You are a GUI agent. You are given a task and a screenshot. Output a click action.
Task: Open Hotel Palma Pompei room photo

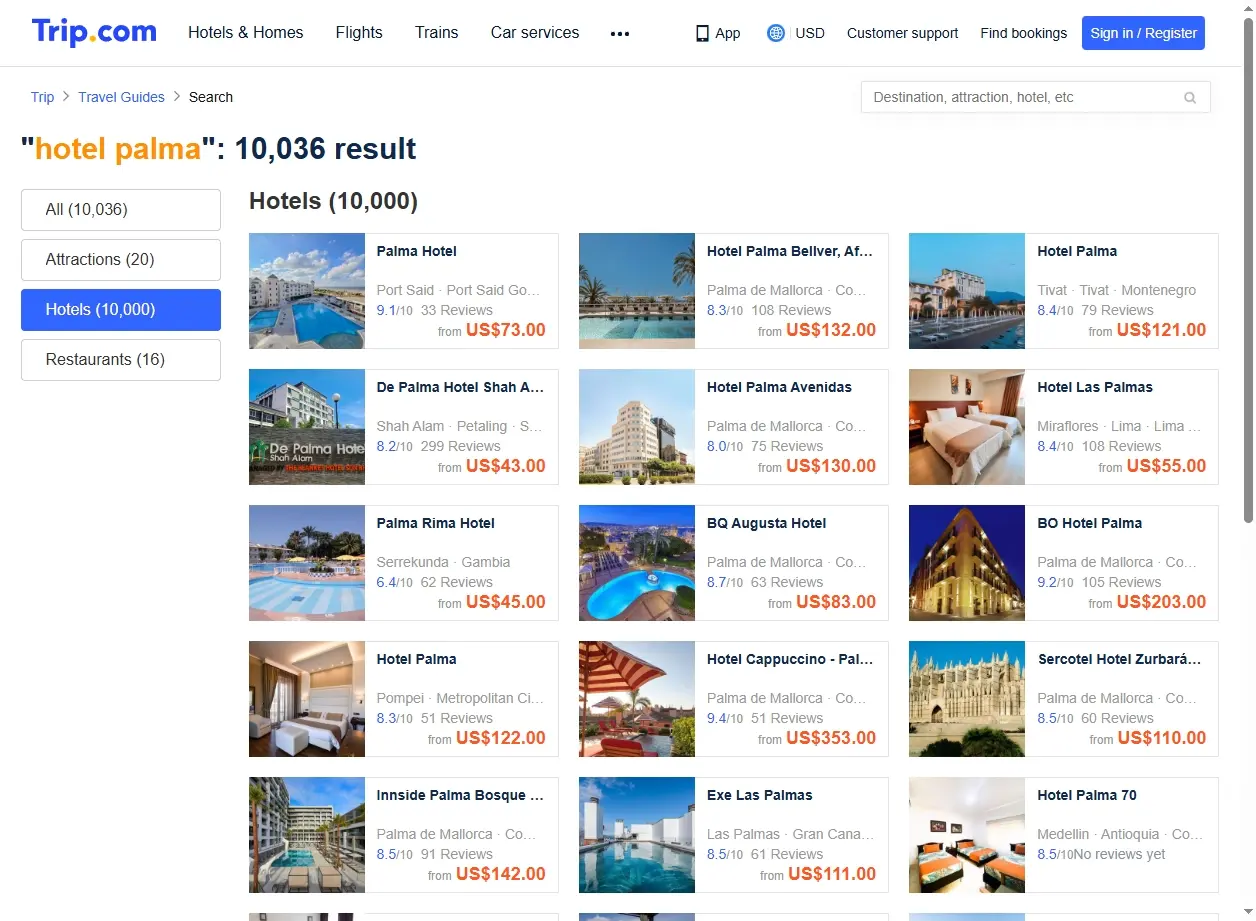(307, 699)
